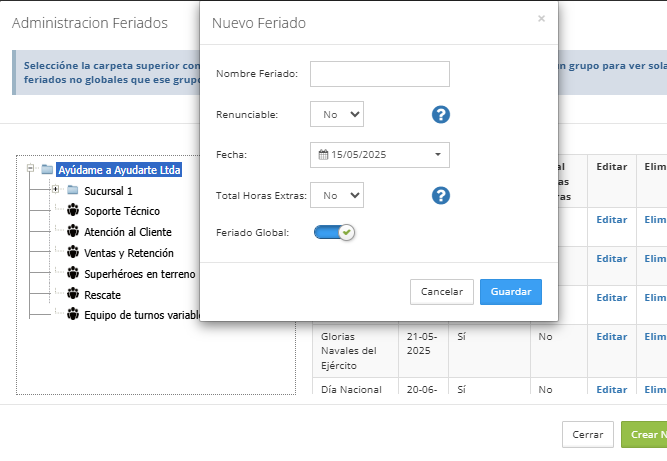Click the Rescate group icon
Screen dimensions: 667x461
tap(73, 293)
